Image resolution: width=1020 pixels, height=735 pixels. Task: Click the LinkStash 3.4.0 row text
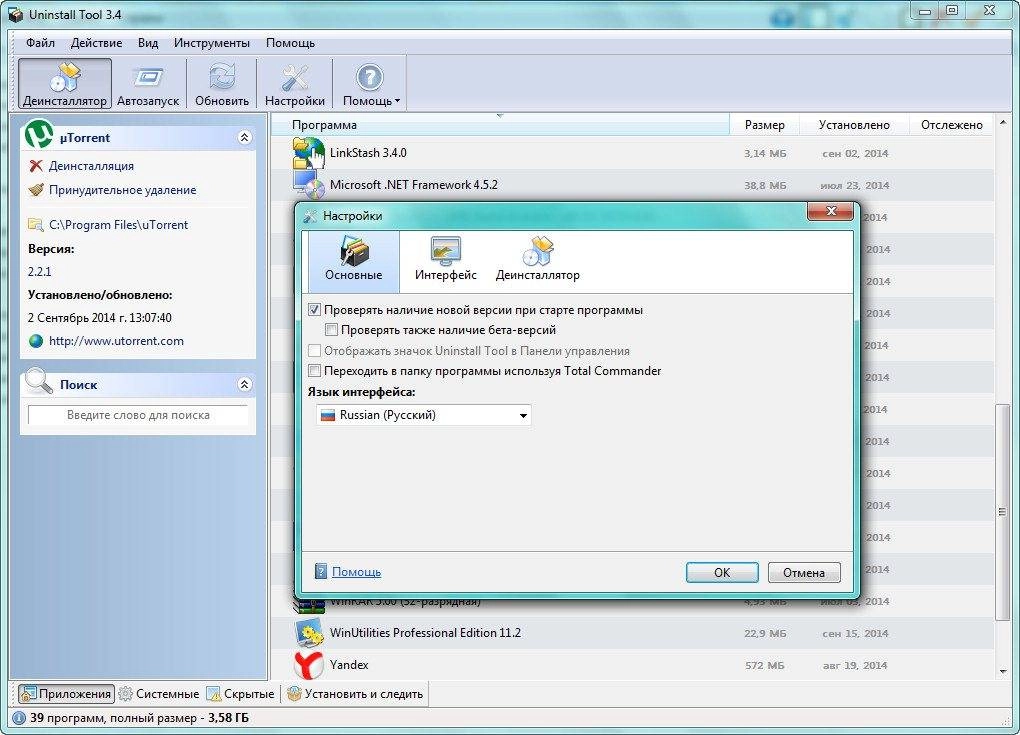[368, 153]
